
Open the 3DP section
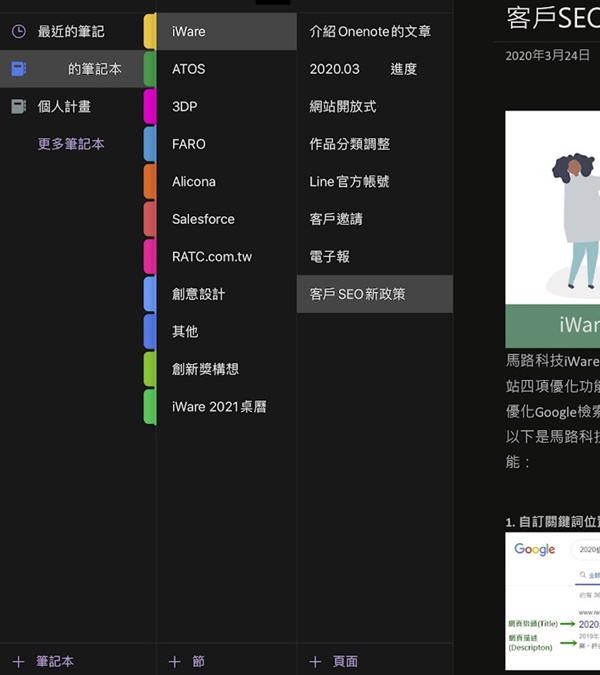coord(226,106)
